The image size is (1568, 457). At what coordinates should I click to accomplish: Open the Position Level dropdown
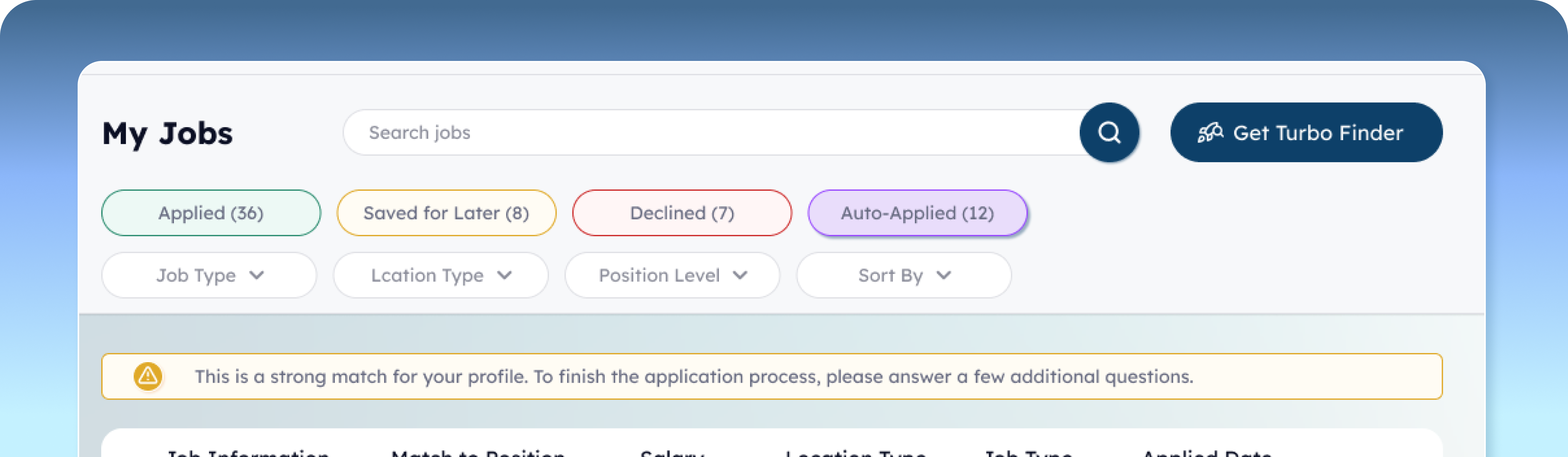[672, 275]
